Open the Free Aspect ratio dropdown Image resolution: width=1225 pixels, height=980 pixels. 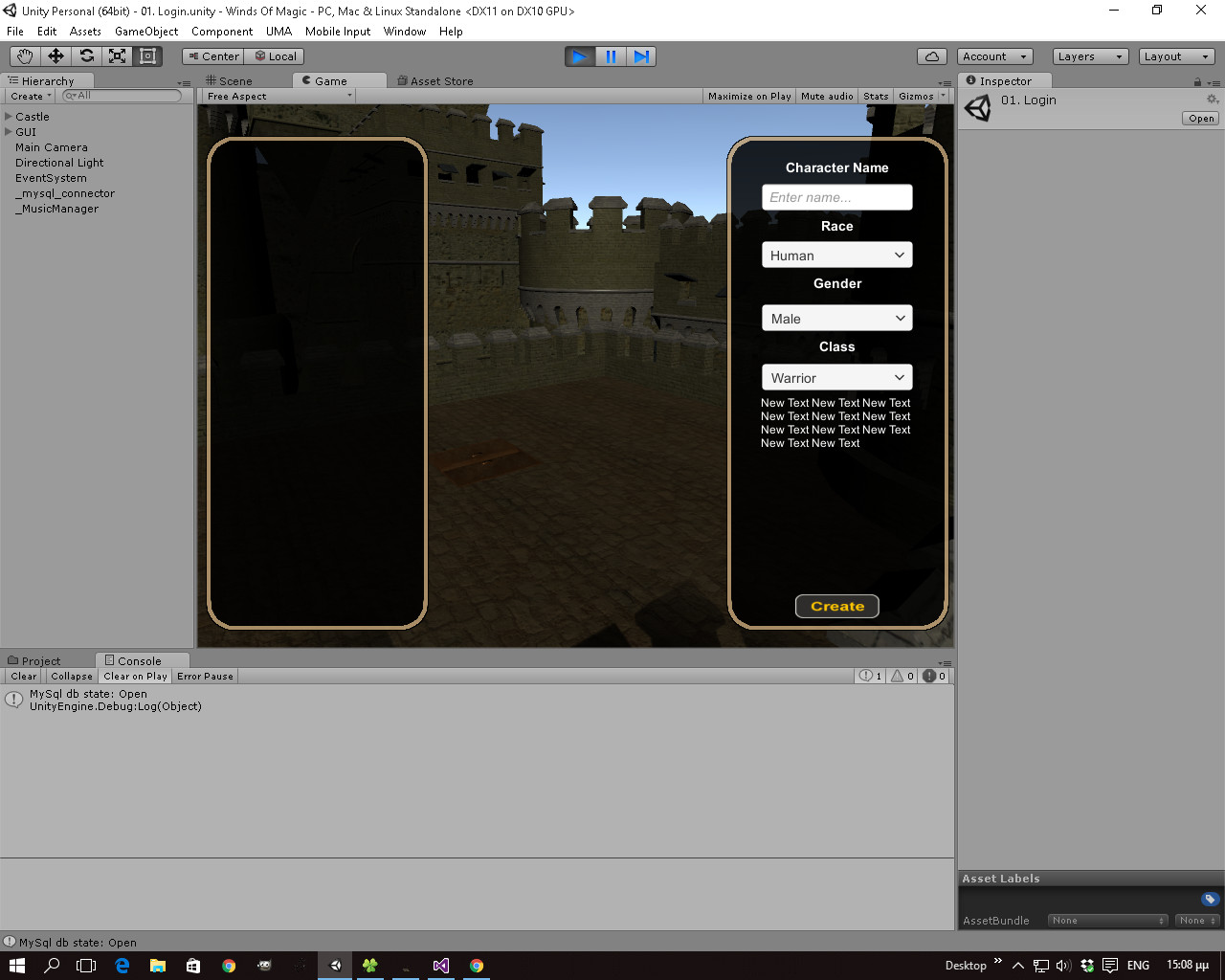coord(279,96)
